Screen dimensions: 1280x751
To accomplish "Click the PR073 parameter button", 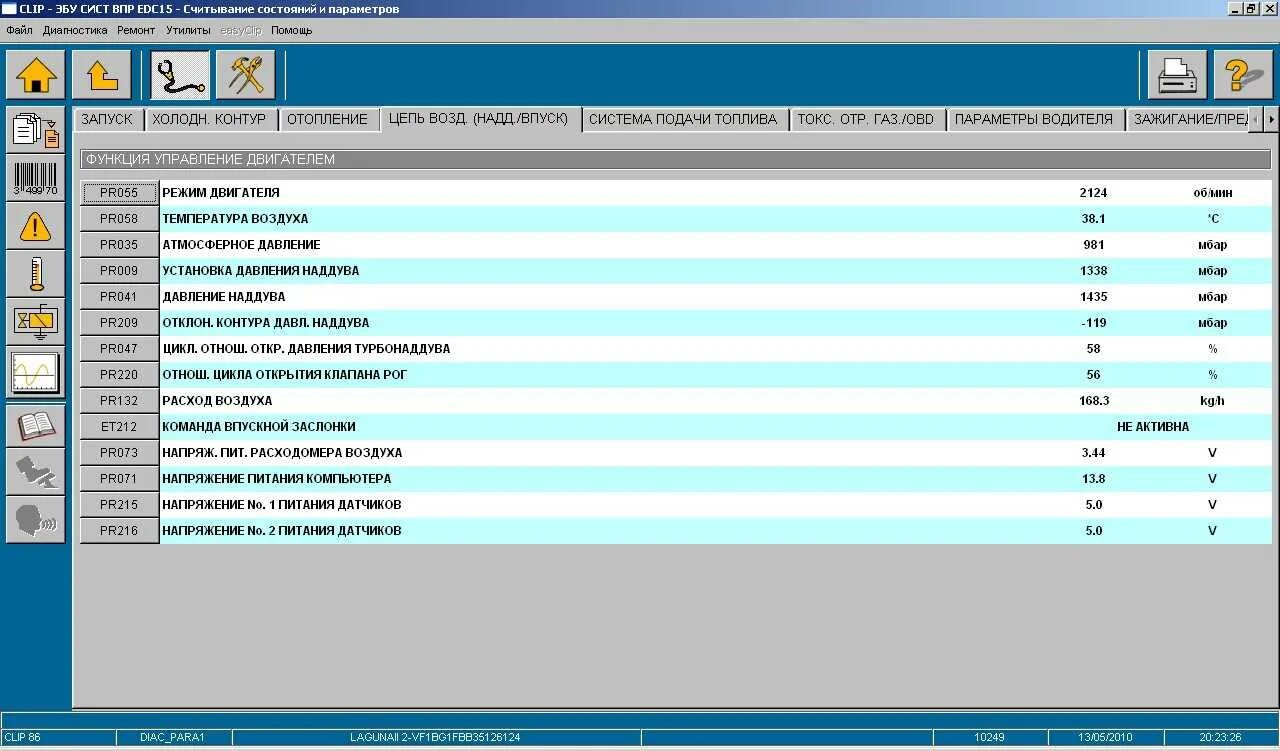I will tap(119, 453).
